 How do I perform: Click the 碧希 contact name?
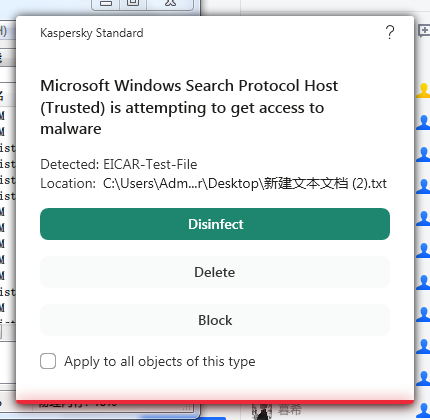click(289, 410)
